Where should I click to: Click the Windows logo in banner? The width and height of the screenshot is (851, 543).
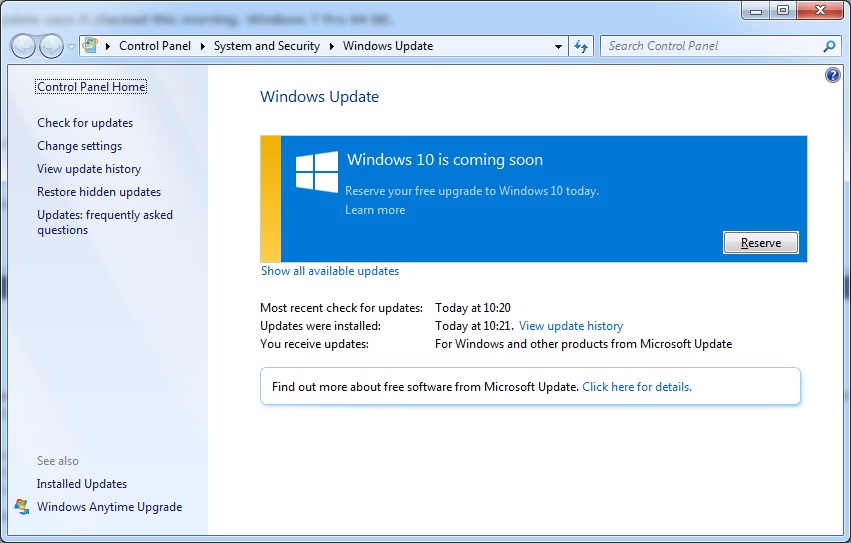coord(317,172)
